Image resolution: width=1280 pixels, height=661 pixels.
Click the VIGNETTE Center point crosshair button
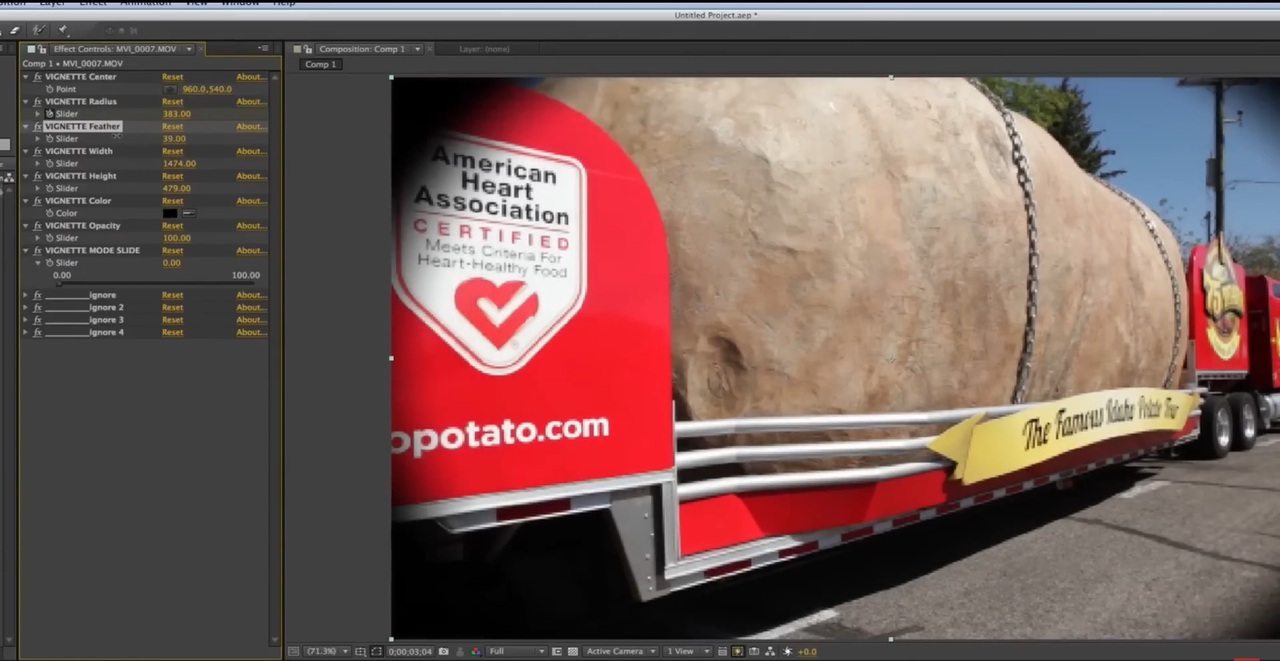click(170, 89)
